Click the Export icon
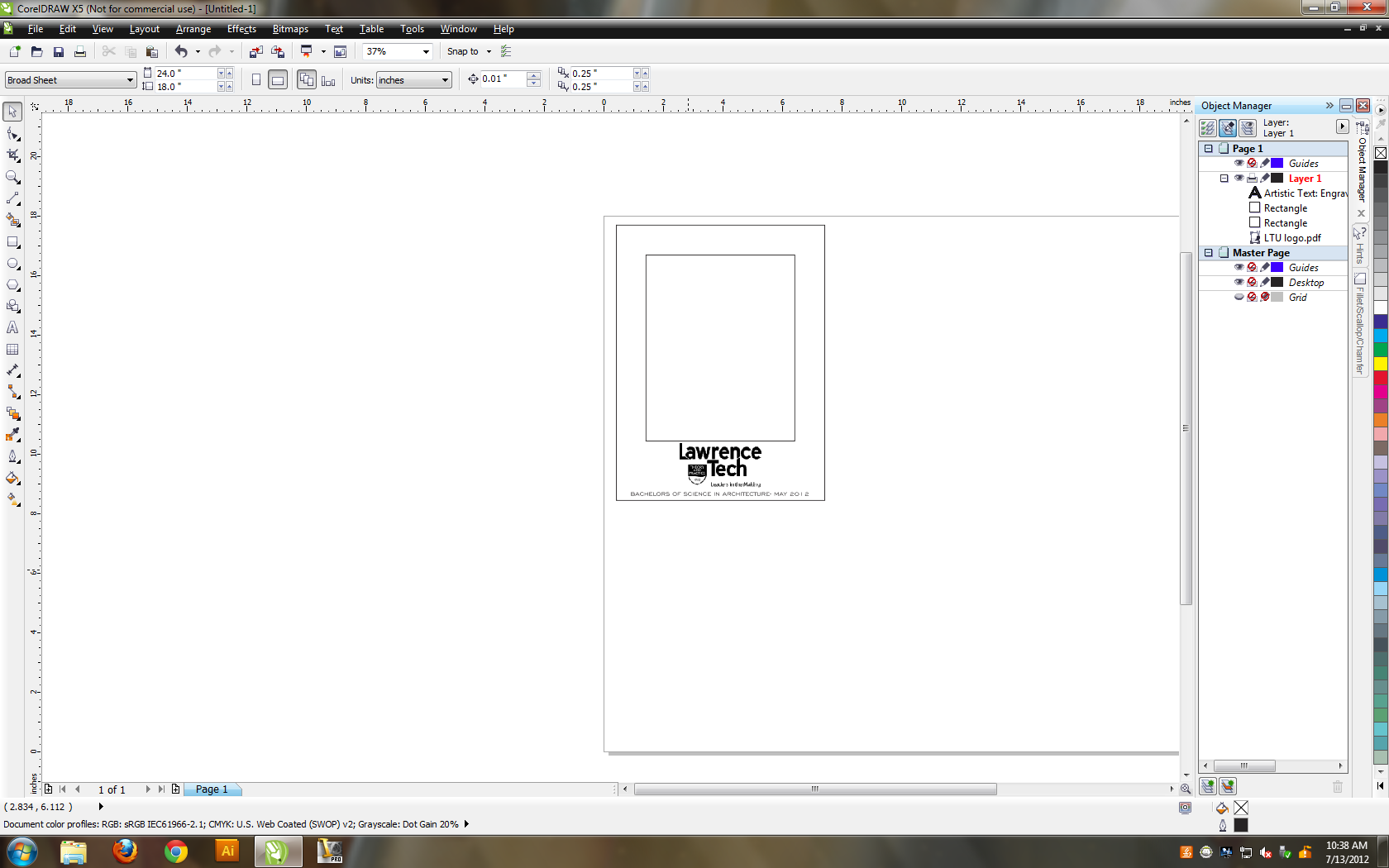 pos(278,51)
